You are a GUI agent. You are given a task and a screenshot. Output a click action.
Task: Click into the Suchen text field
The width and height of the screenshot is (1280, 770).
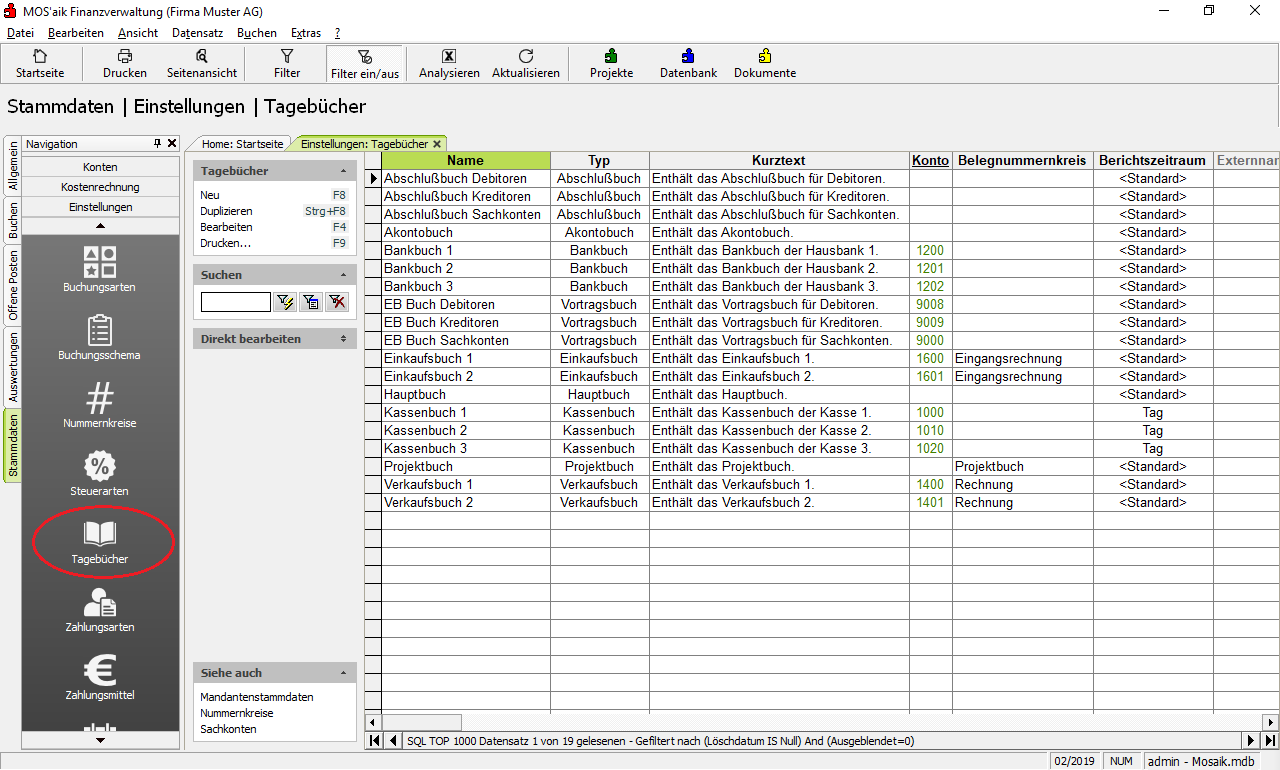(x=236, y=302)
